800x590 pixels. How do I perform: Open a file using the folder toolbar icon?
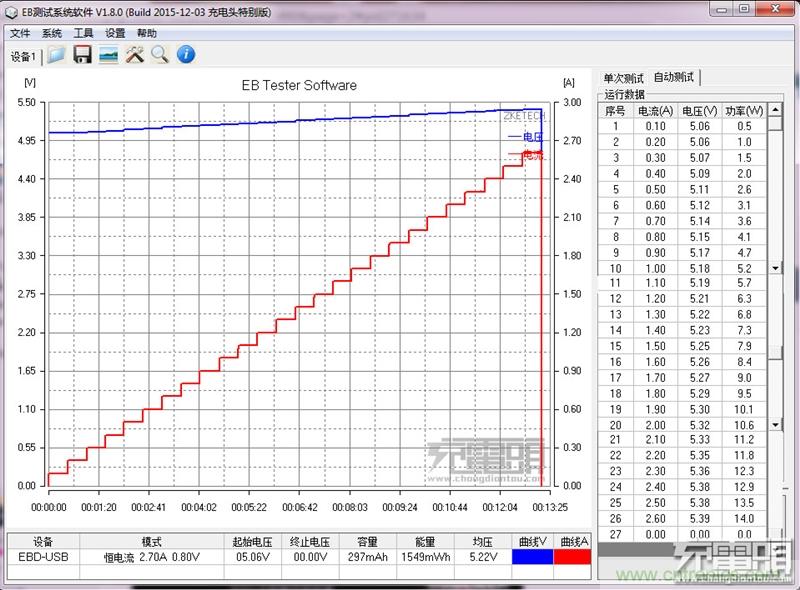(55, 55)
